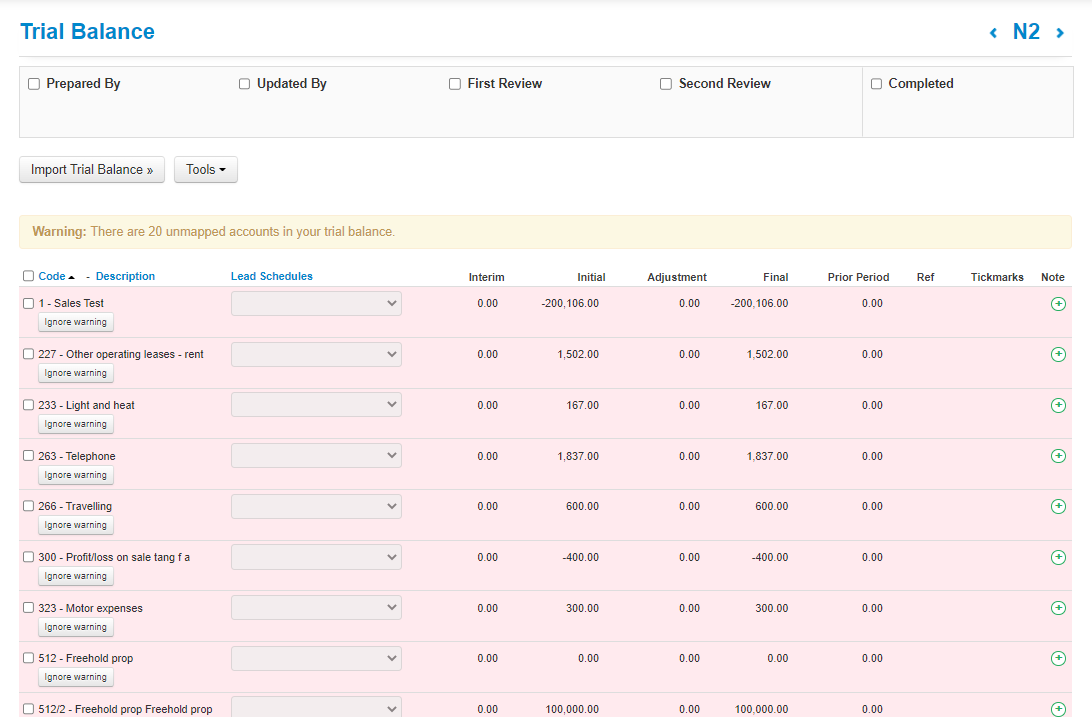Check the 263 - Telephone row
Viewport: 1092px width, 717px height.
[x=29, y=455]
